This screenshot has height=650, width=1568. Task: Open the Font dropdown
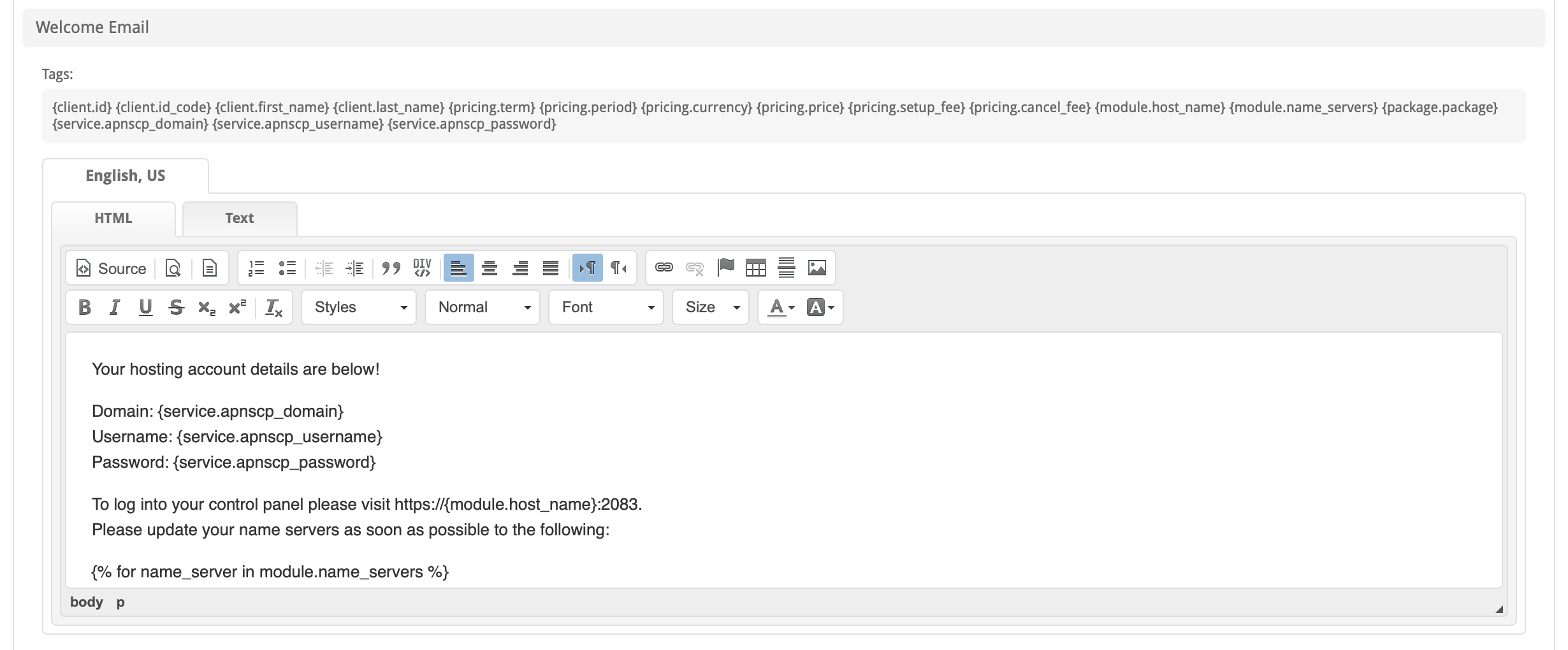click(606, 308)
